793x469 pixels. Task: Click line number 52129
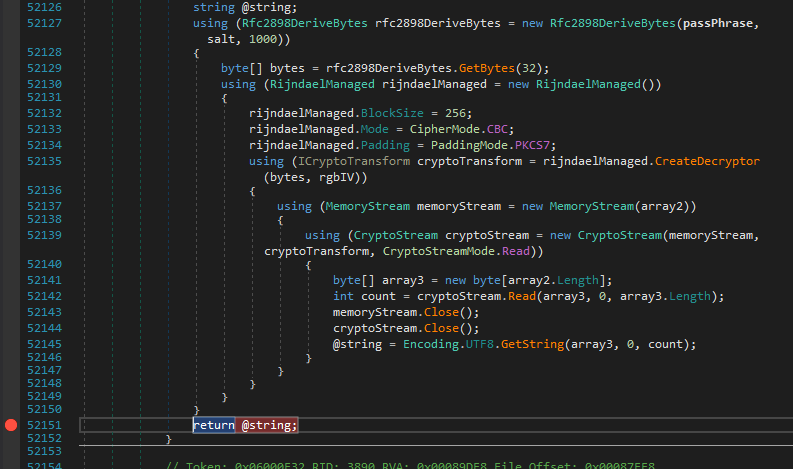click(x=45, y=68)
